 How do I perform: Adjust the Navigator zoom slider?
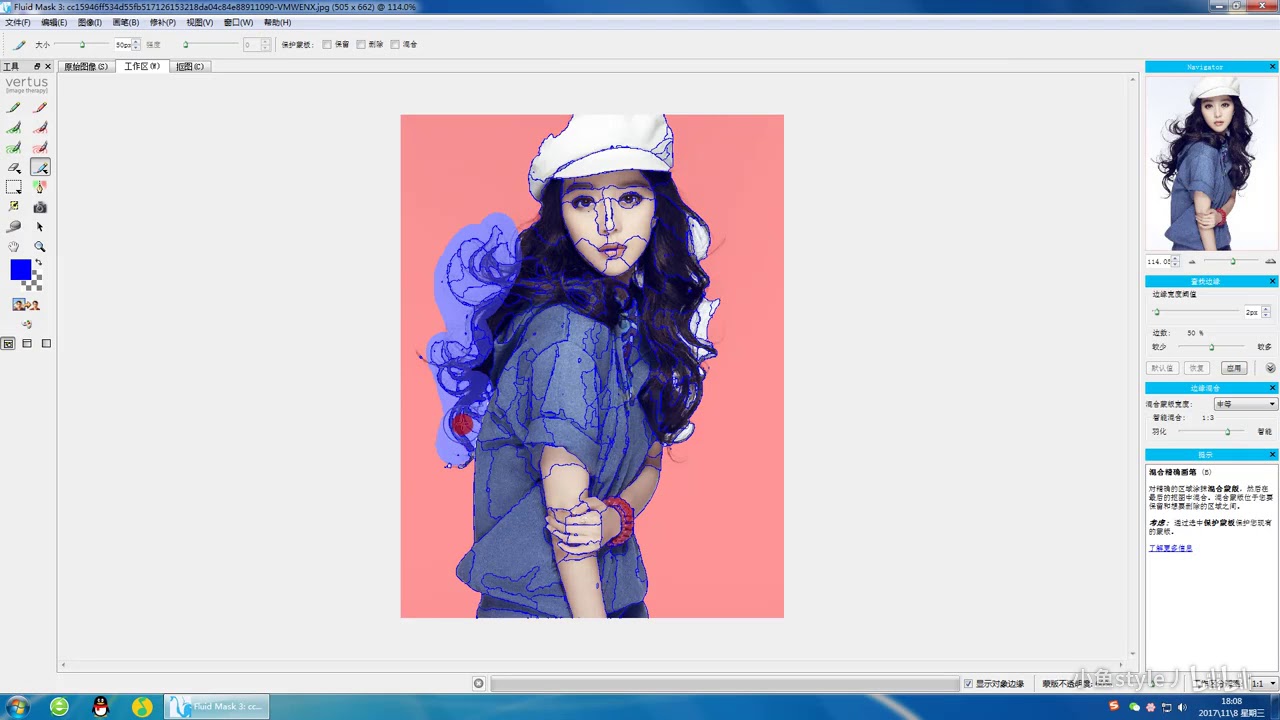tap(1232, 261)
